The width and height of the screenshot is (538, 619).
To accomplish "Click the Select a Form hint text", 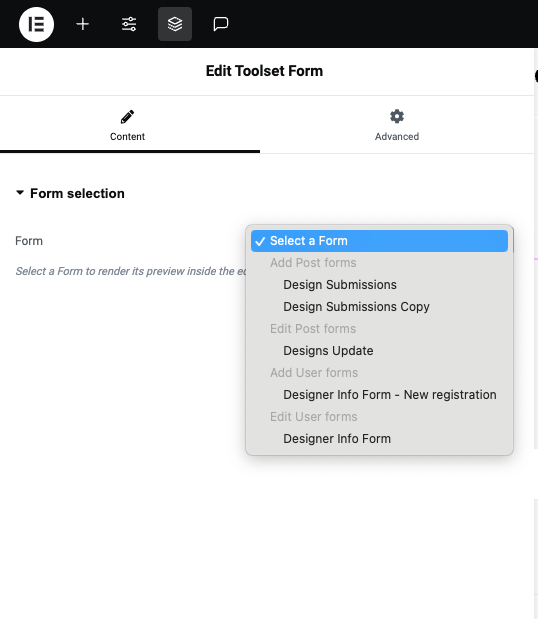I will click(130, 271).
